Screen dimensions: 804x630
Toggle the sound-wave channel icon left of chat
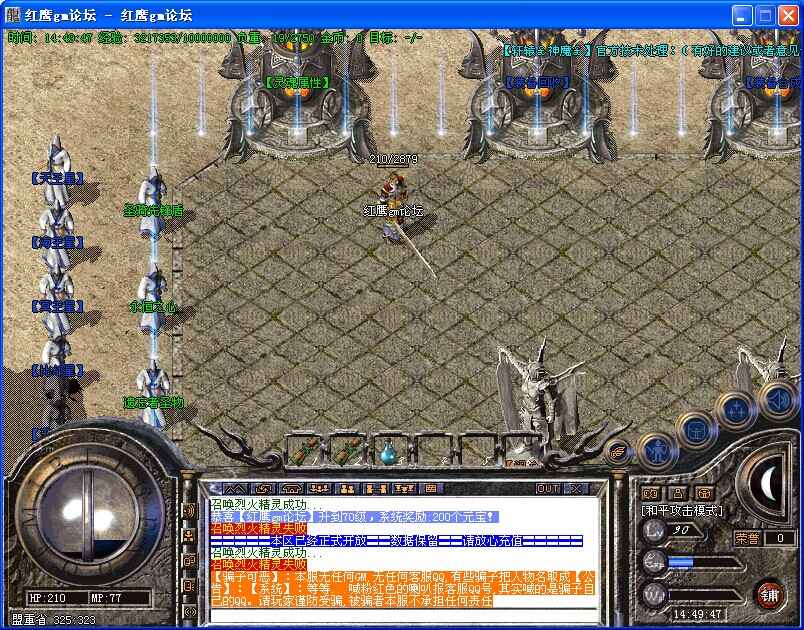point(190,511)
